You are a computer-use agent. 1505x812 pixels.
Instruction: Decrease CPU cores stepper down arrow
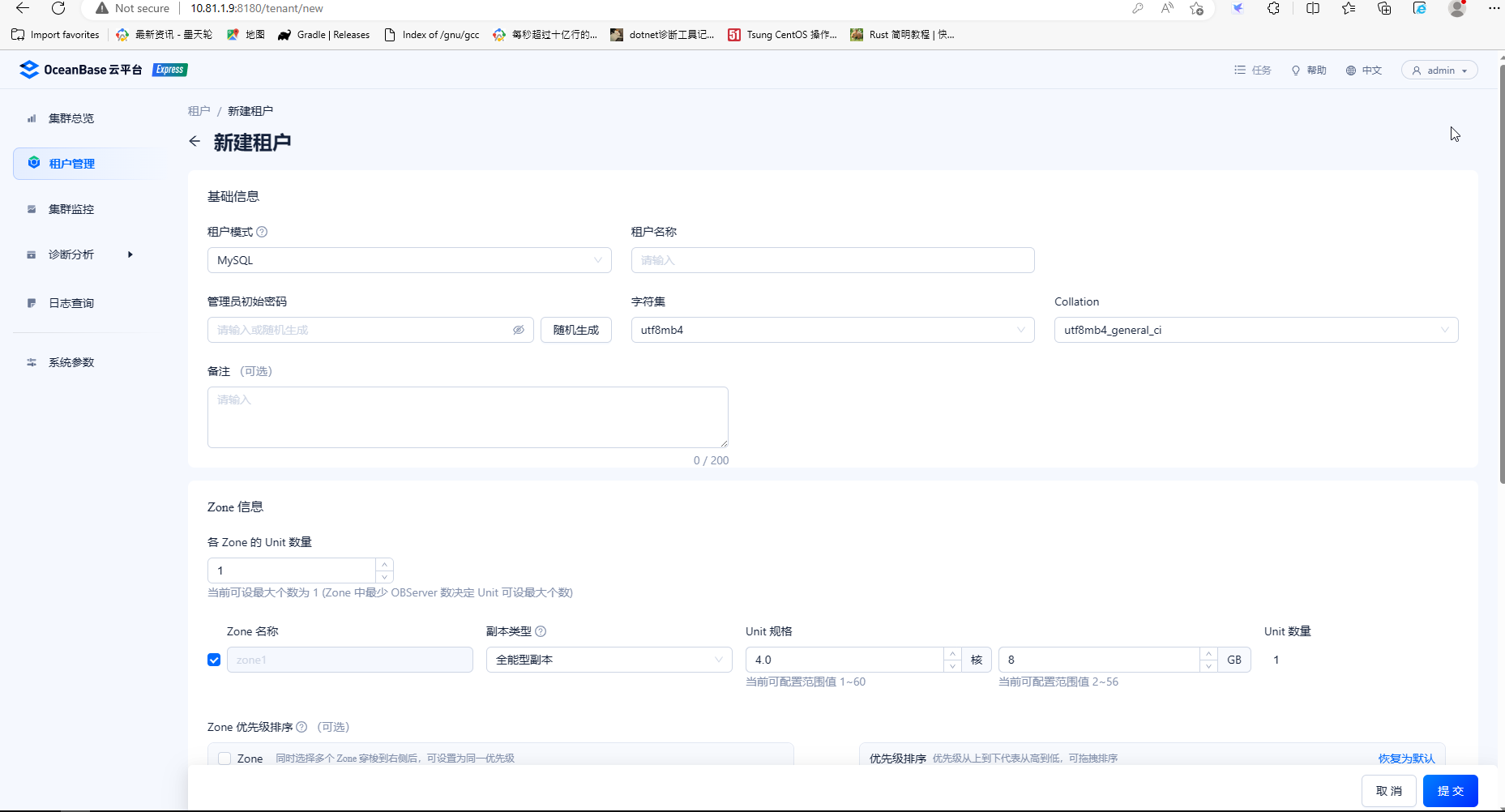(x=953, y=666)
